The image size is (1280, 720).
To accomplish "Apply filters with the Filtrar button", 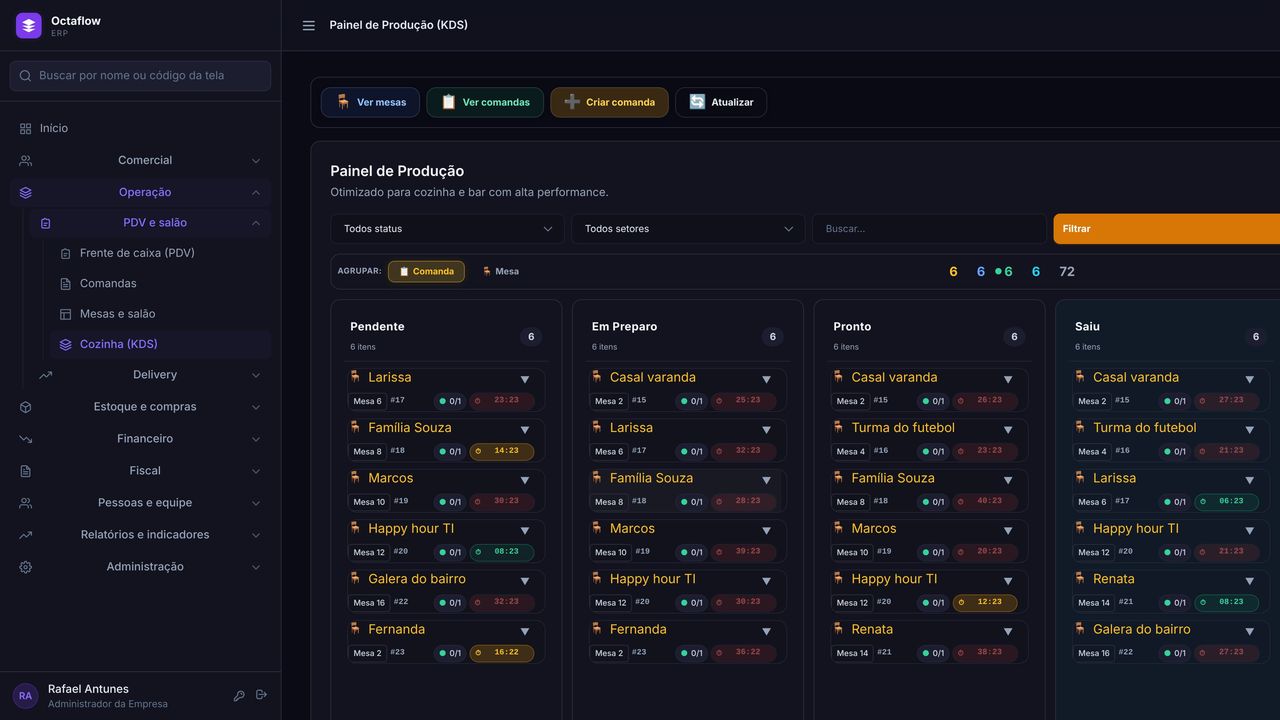I will (1166, 229).
